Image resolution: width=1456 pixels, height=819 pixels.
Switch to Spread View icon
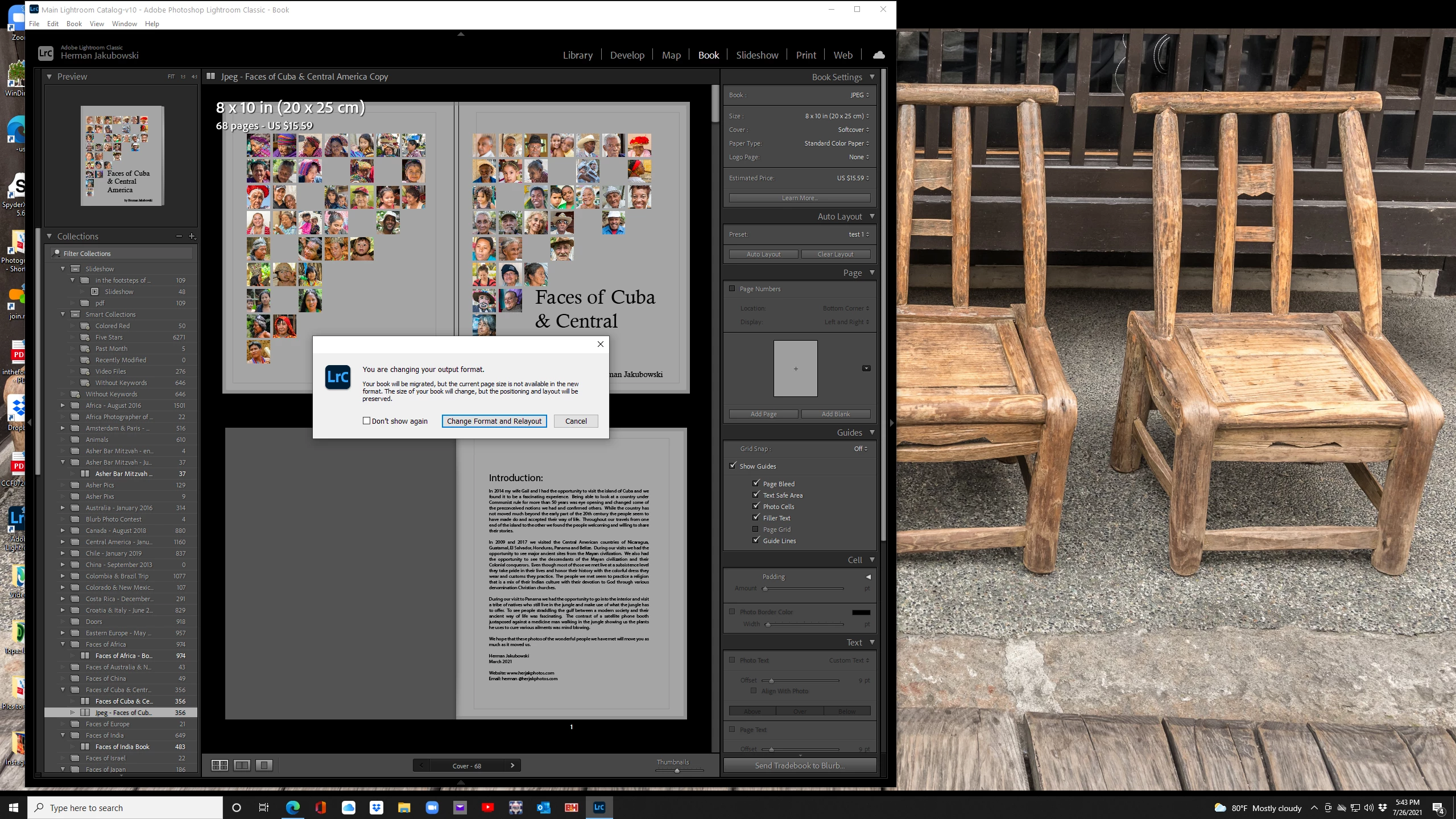(242, 765)
